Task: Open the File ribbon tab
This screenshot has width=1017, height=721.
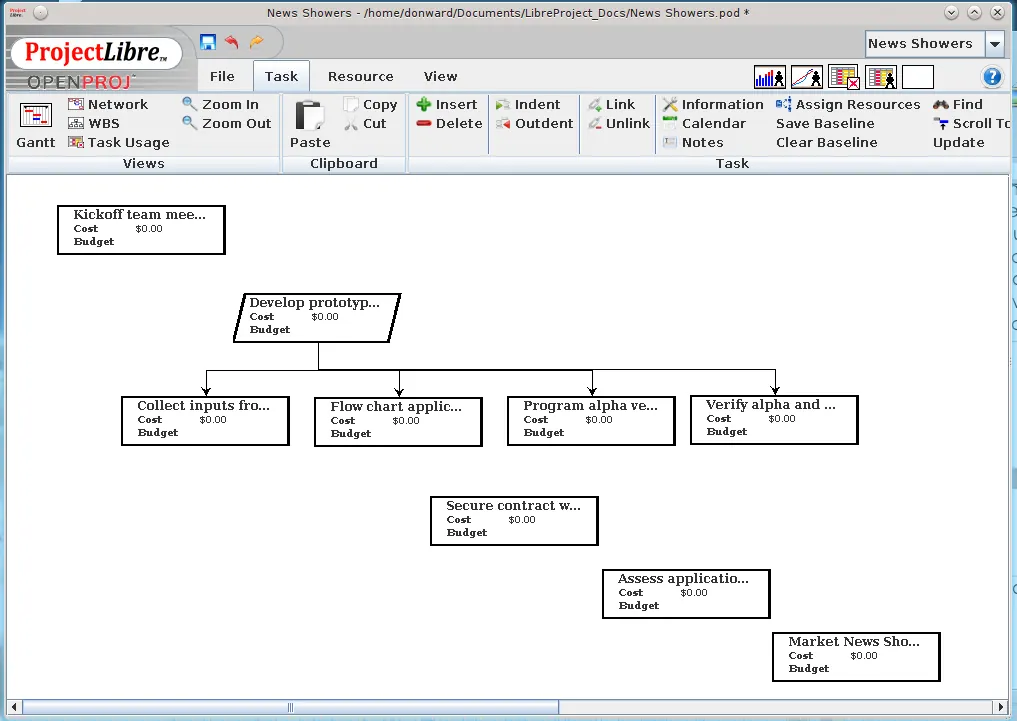Action: (222, 77)
